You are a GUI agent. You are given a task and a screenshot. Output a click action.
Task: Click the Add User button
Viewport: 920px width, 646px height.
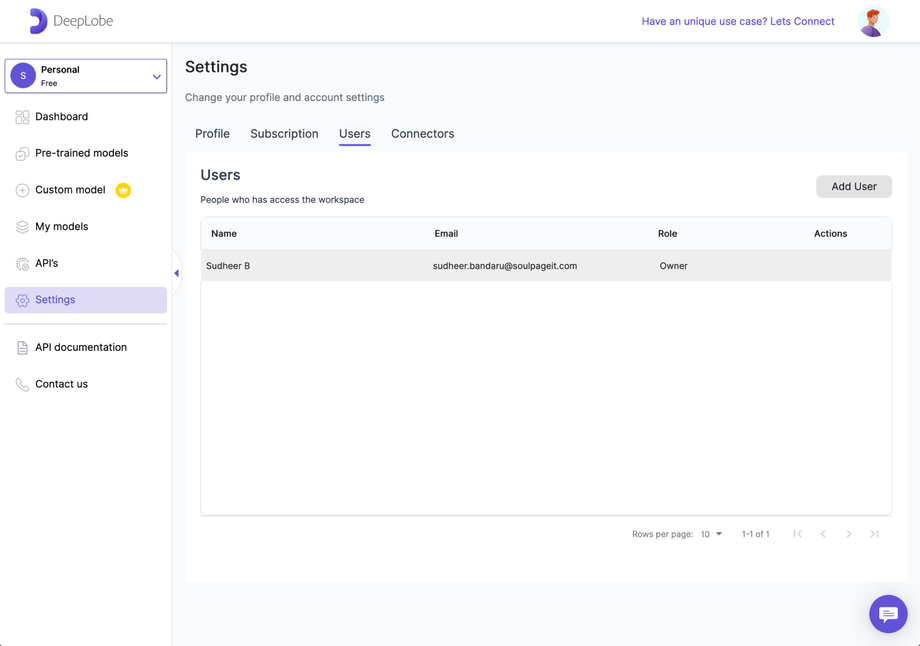(x=853, y=186)
